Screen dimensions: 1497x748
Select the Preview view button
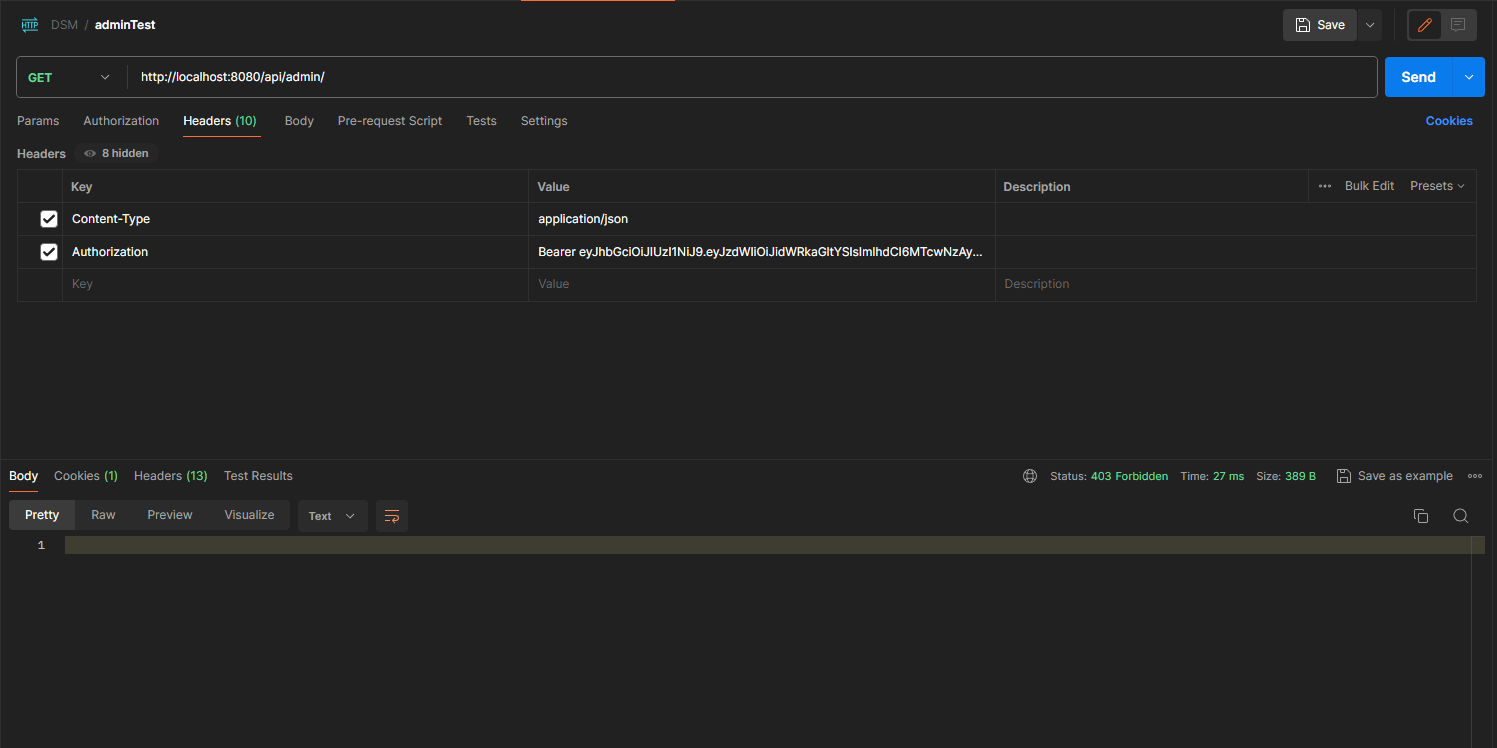170,515
